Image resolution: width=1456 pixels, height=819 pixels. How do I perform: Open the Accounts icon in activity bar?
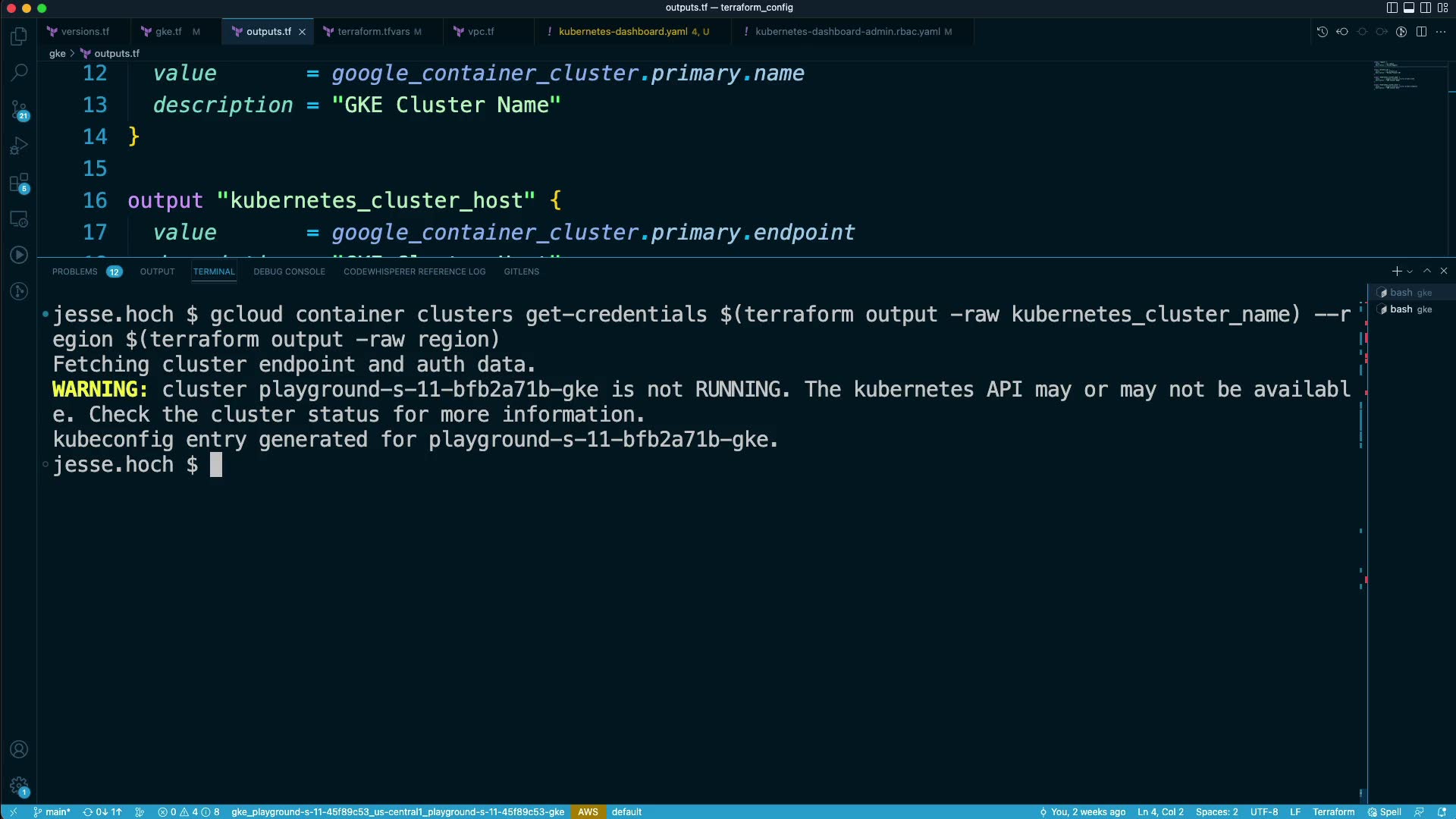pos(19,749)
